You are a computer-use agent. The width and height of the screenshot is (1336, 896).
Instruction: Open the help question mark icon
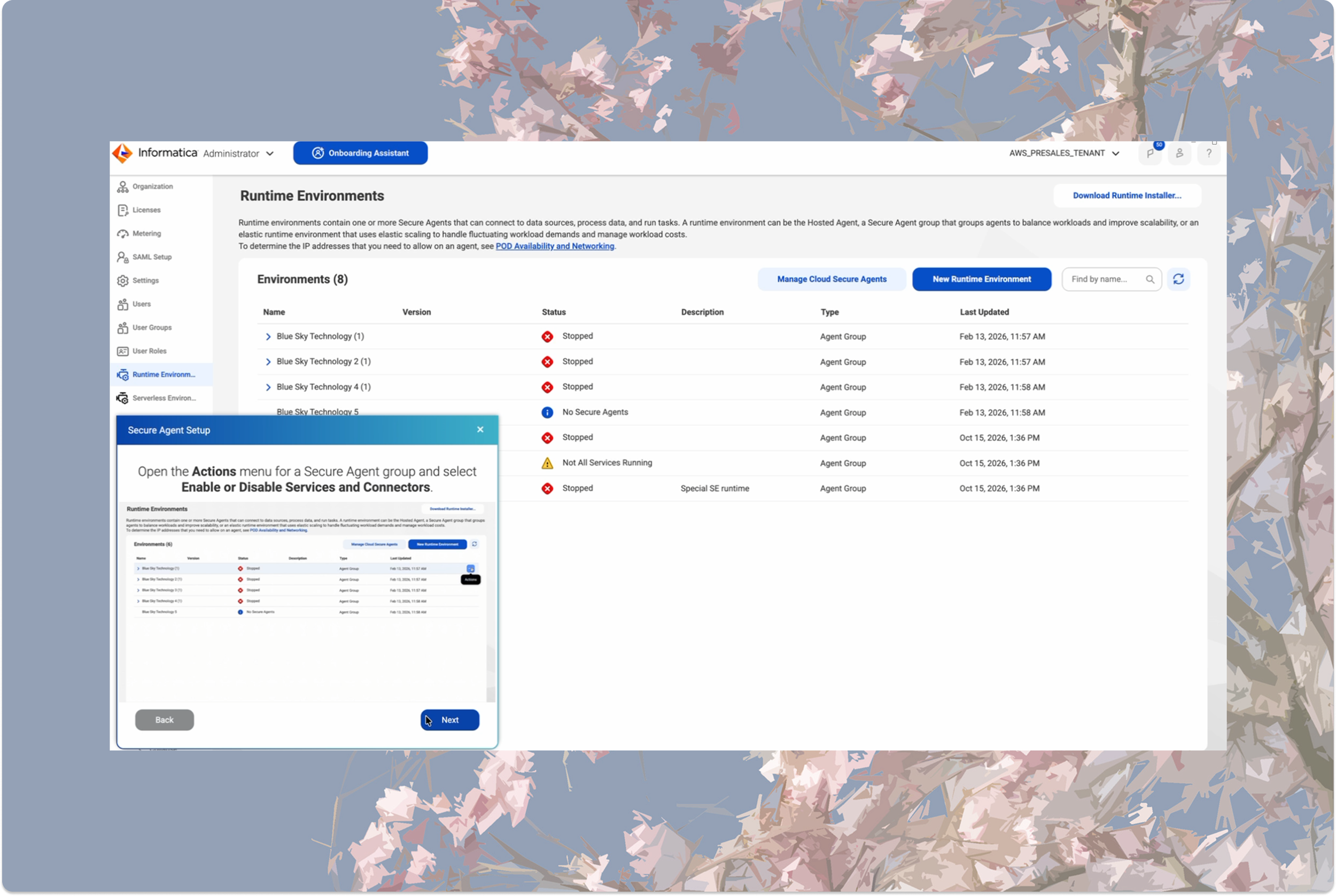[x=1209, y=153]
